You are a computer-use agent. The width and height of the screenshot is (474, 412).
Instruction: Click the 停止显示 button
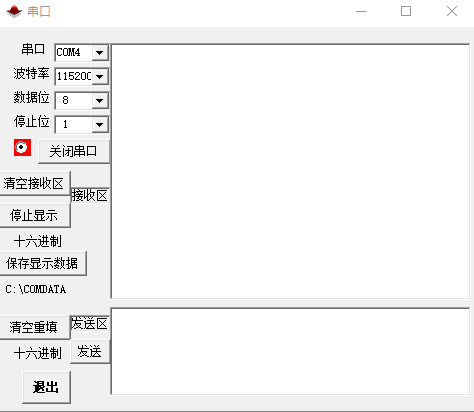34,215
